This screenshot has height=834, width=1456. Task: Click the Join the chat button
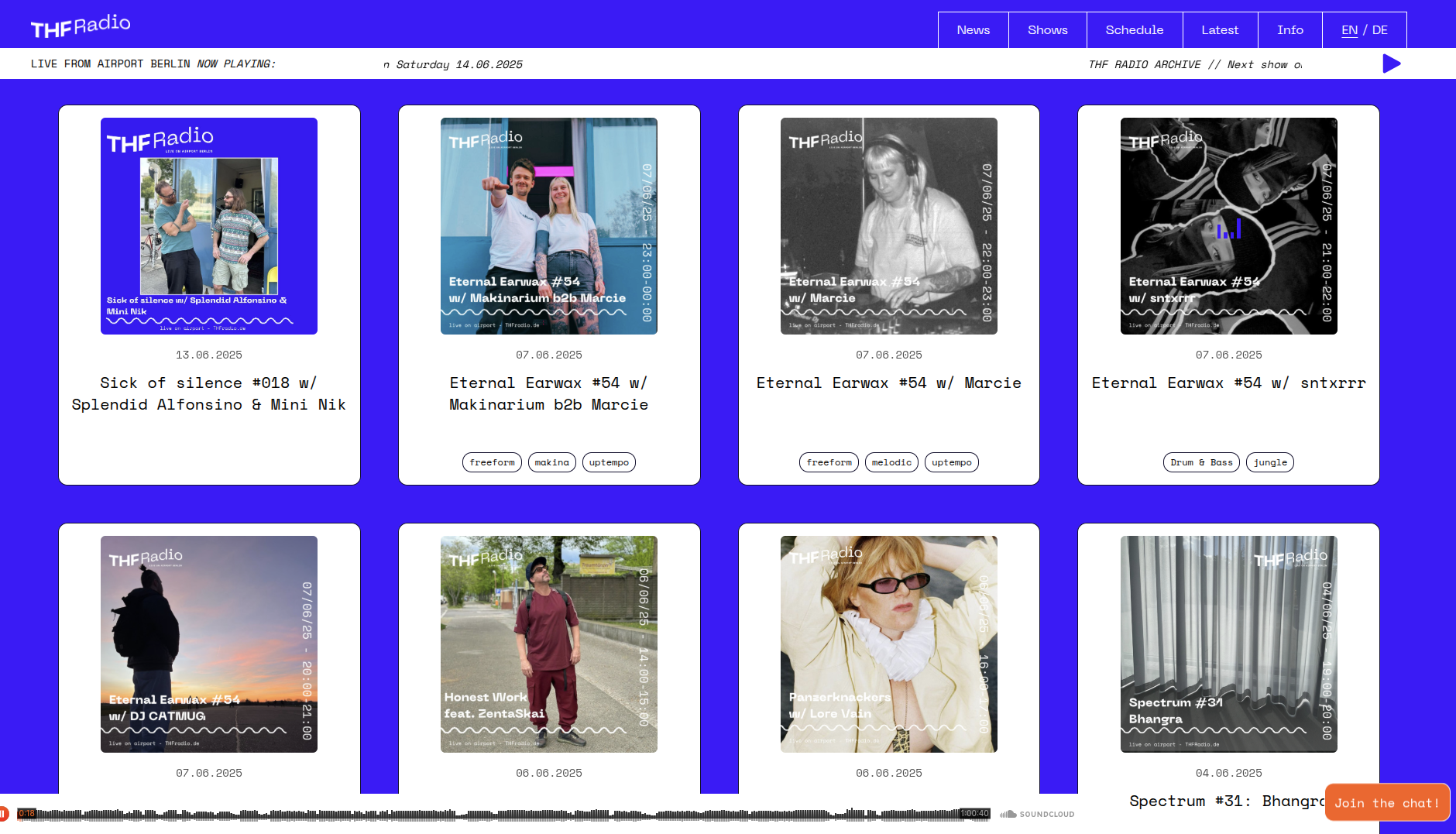[1386, 802]
